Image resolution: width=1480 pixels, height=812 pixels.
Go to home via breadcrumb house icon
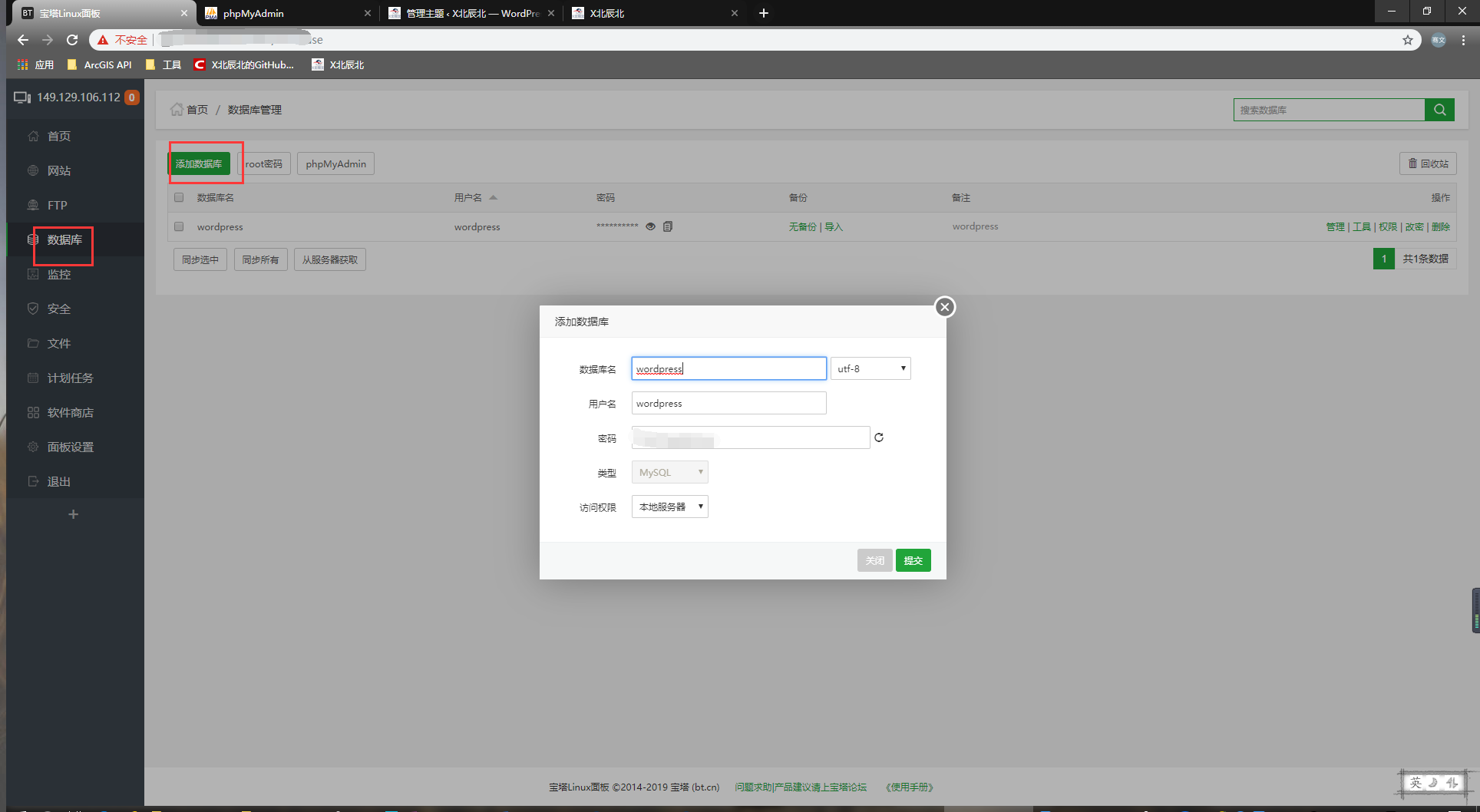pyautogui.click(x=177, y=109)
